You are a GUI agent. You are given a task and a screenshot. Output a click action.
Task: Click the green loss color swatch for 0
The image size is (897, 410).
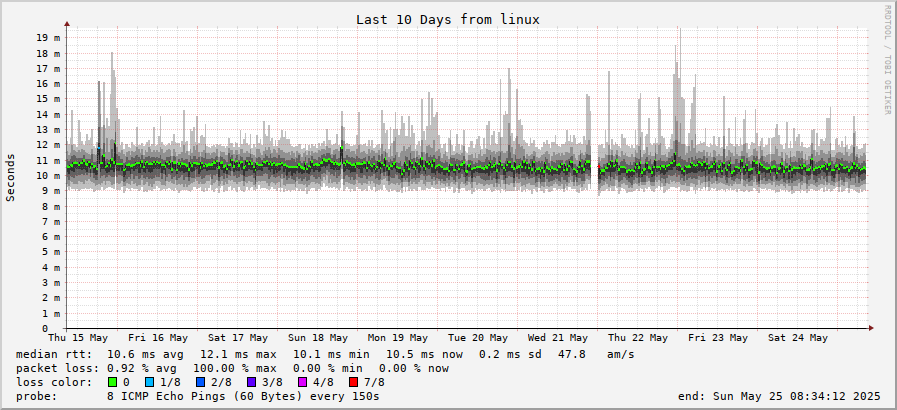pos(112,382)
